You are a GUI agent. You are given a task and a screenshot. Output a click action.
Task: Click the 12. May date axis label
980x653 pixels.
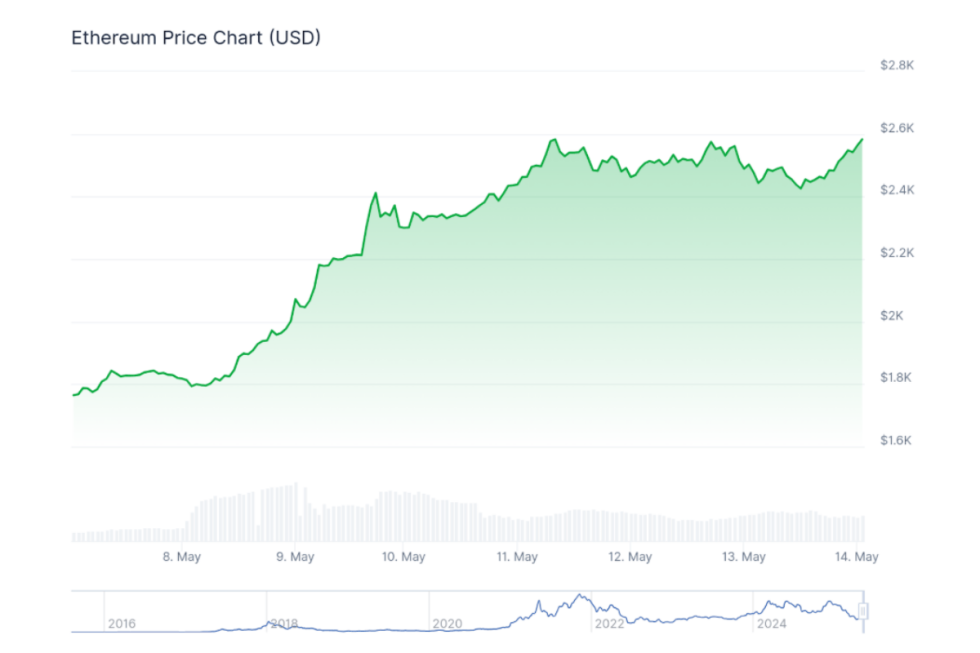(x=629, y=557)
